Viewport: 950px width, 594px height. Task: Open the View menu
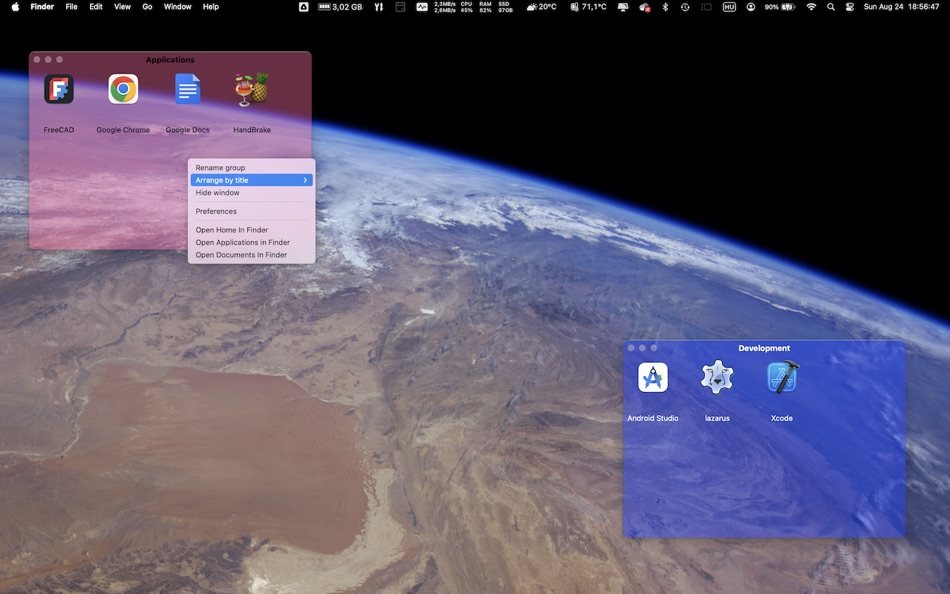tap(122, 7)
